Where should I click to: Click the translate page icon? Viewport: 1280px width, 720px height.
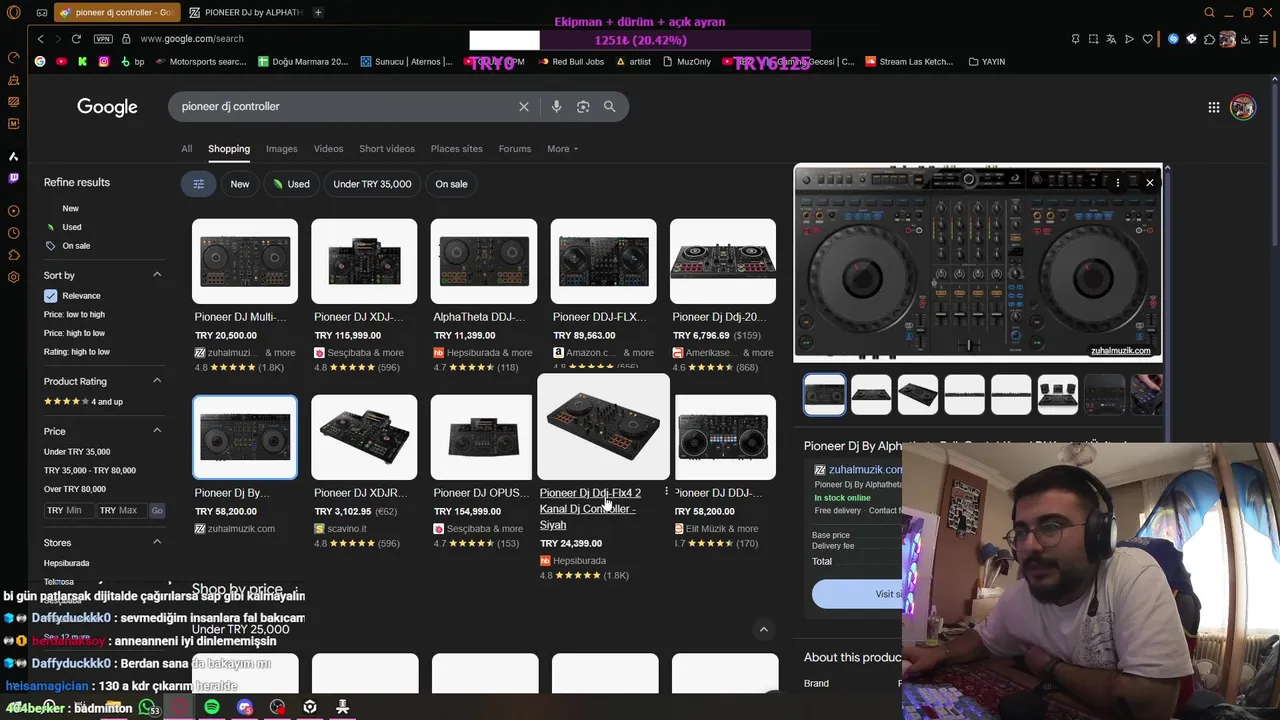pos(1111,39)
